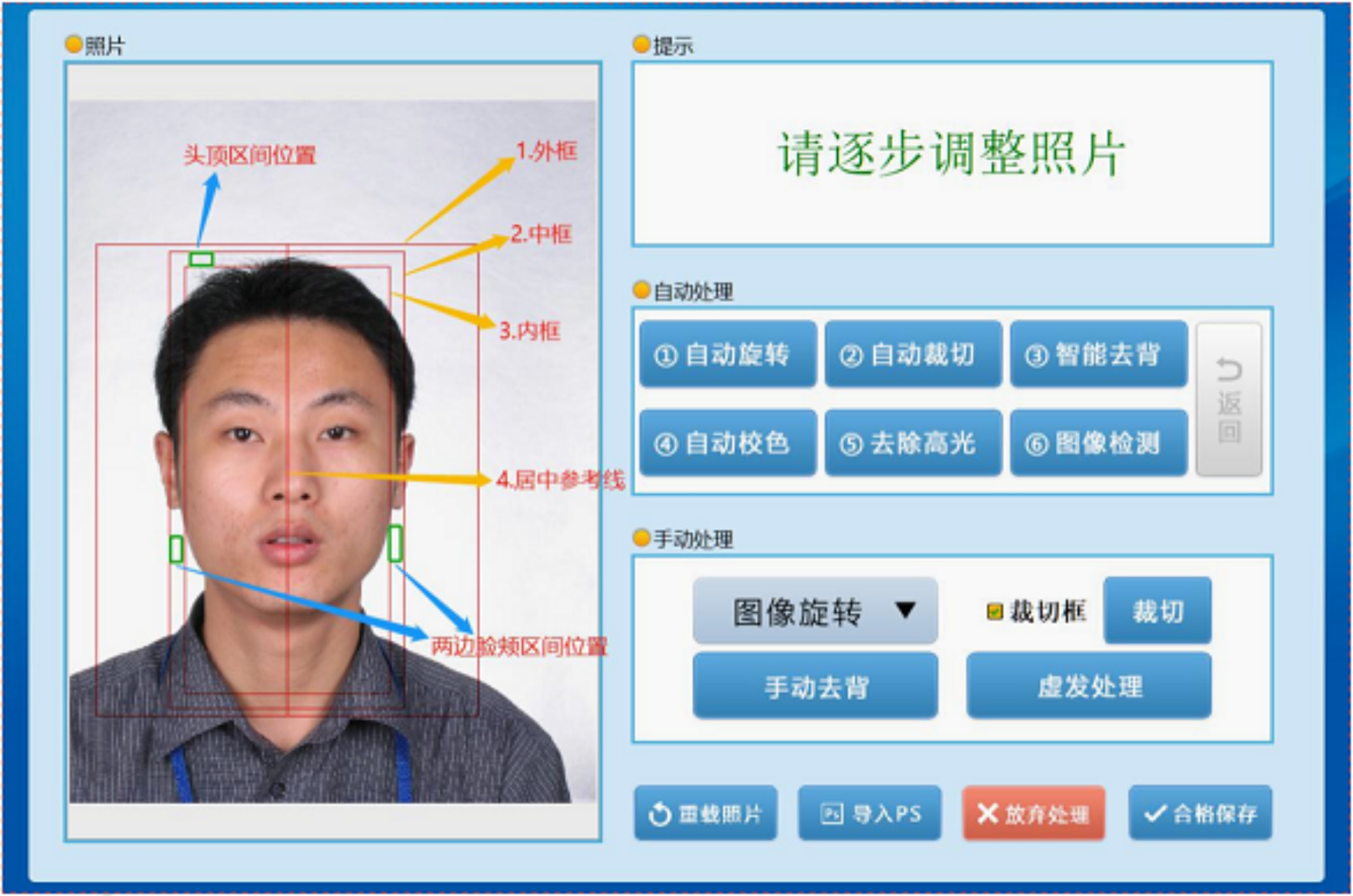
Task: Open the 图像旋转 rotation dropdown
Action: click(814, 611)
